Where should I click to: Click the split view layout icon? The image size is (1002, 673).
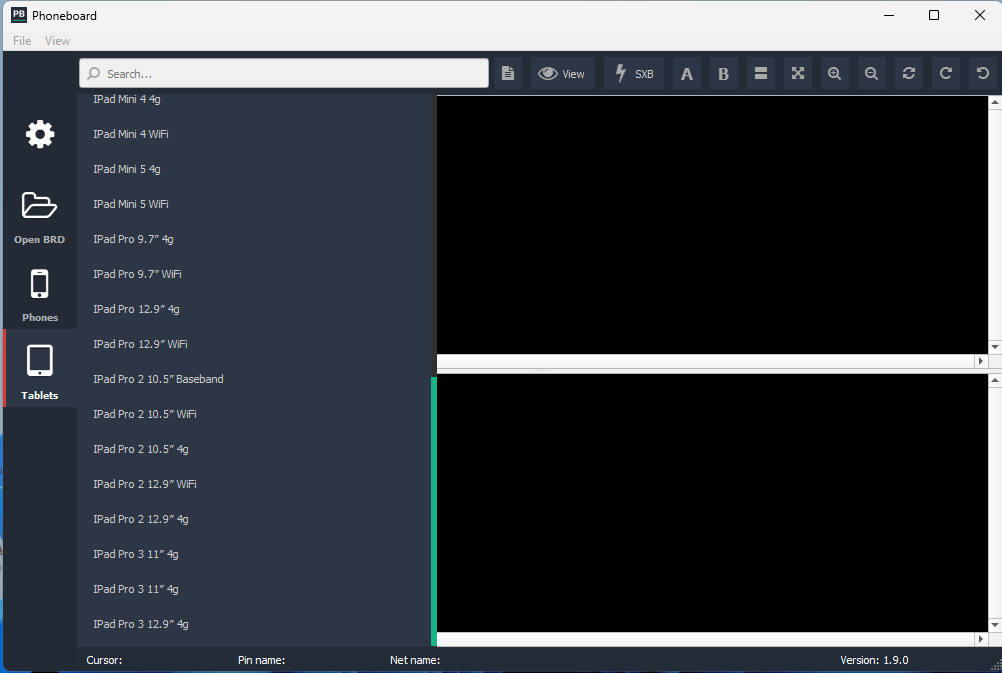point(760,73)
